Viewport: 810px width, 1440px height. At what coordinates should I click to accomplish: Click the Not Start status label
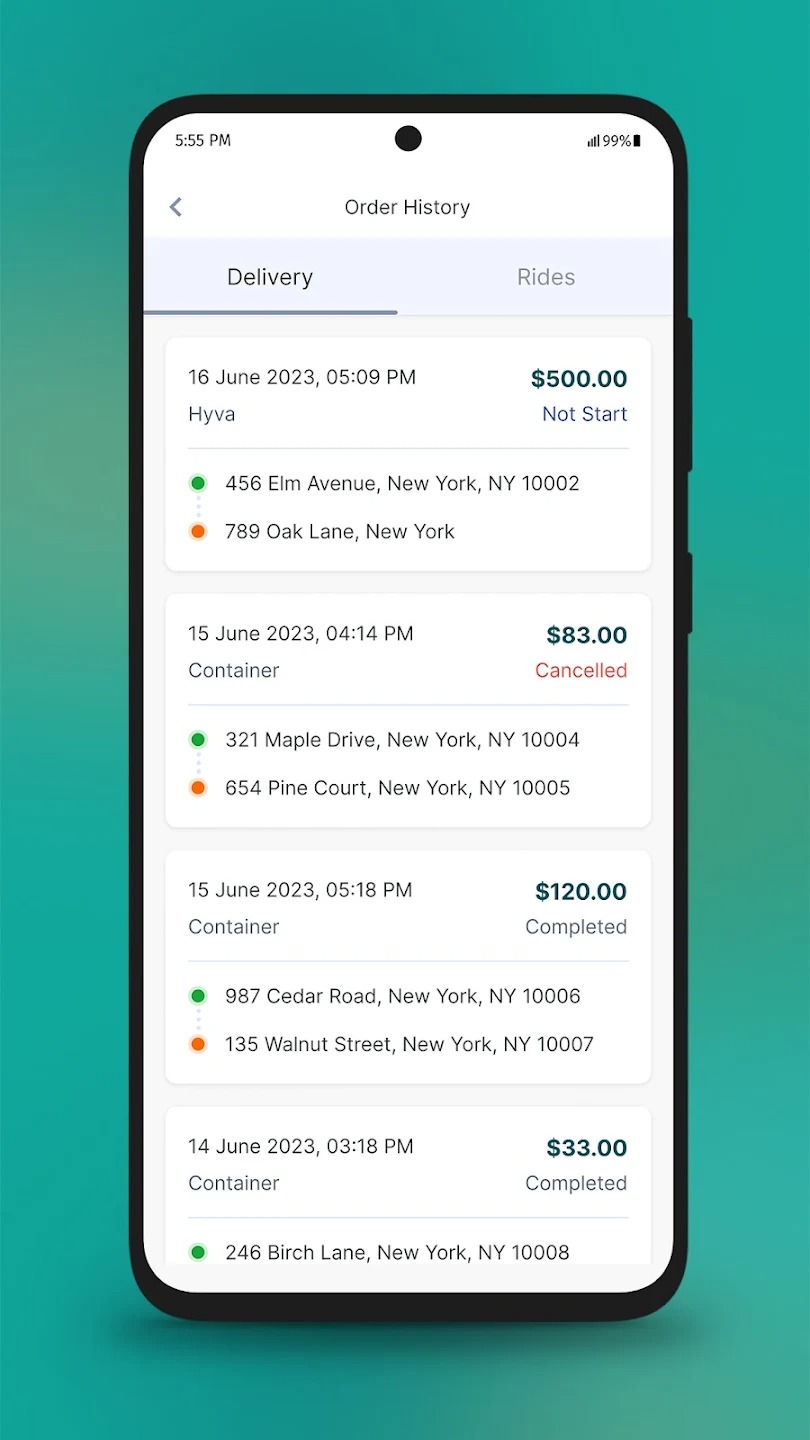pyautogui.click(x=584, y=414)
